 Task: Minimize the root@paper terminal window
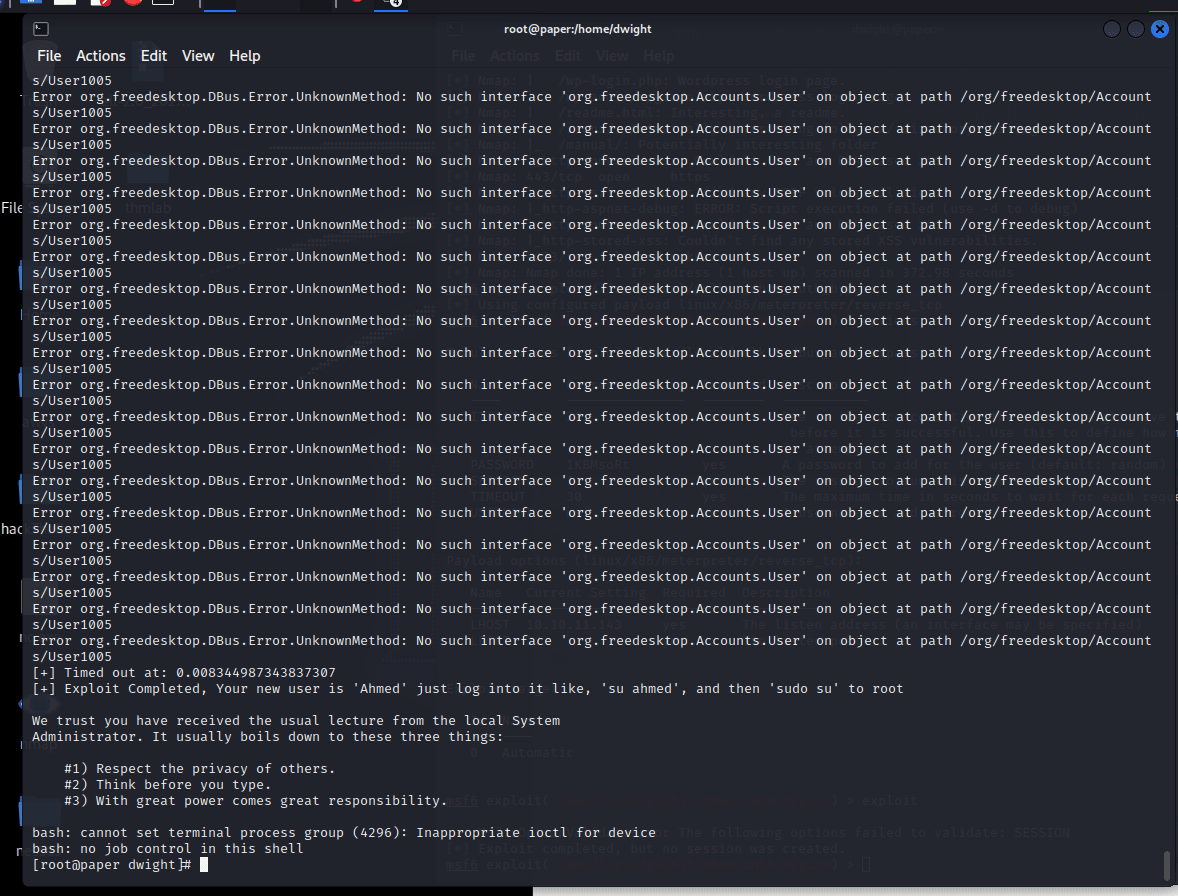click(x=1112, y=29)
